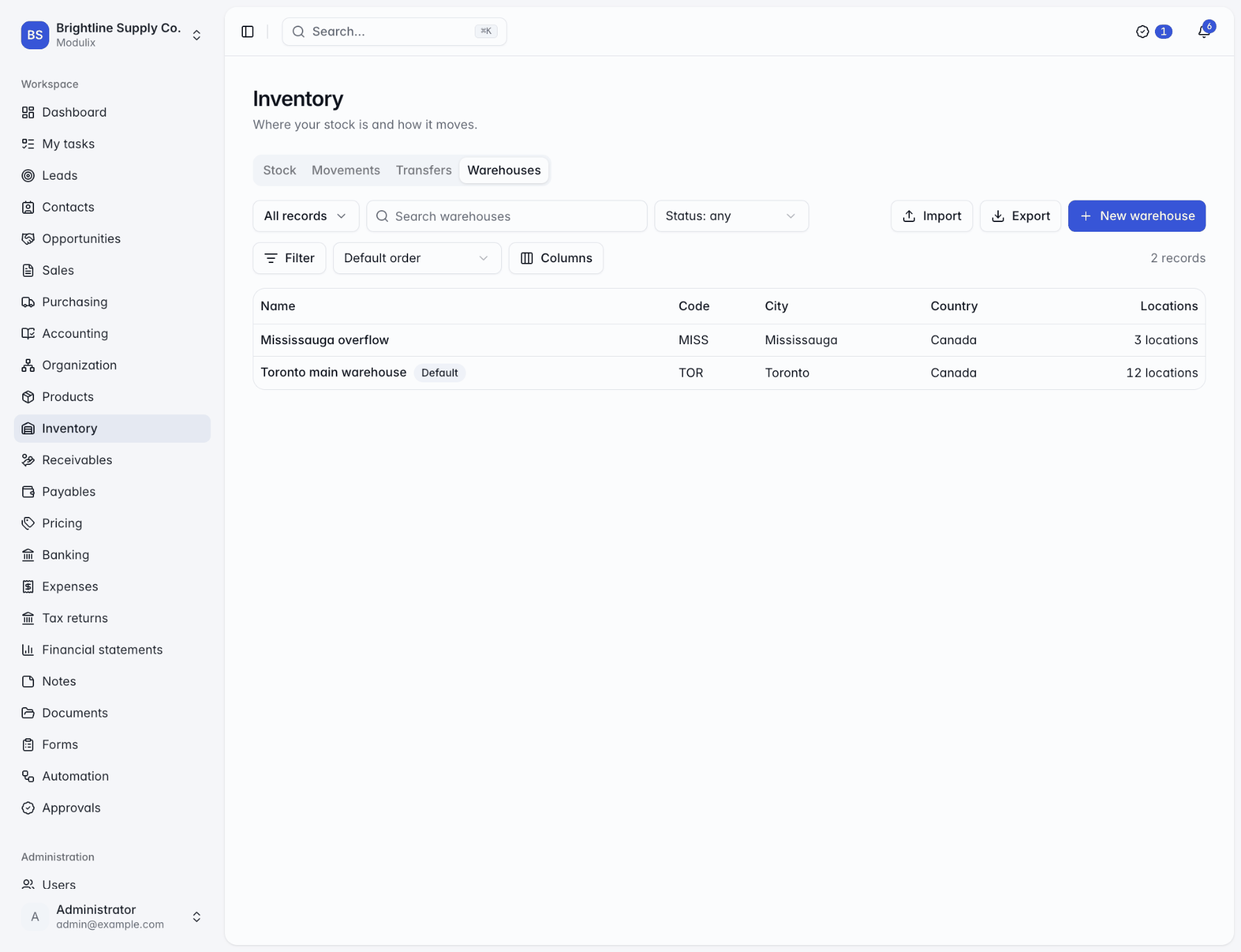Switch to the Transfers tab
This screenshot has height=952, width=1241.
click(423, 170)
